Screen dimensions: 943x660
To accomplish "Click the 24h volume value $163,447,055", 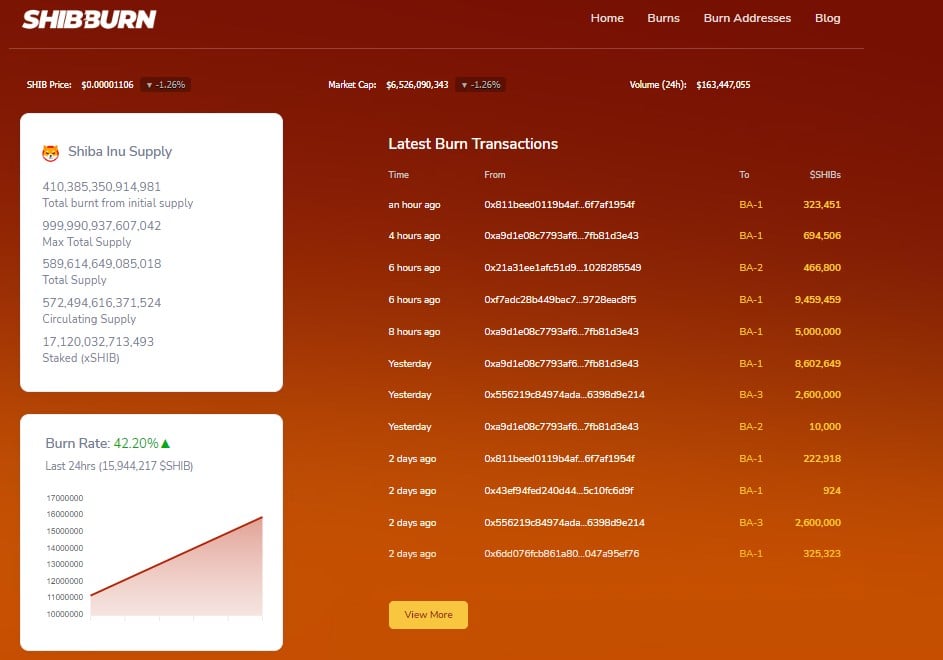I will [723, 85].
